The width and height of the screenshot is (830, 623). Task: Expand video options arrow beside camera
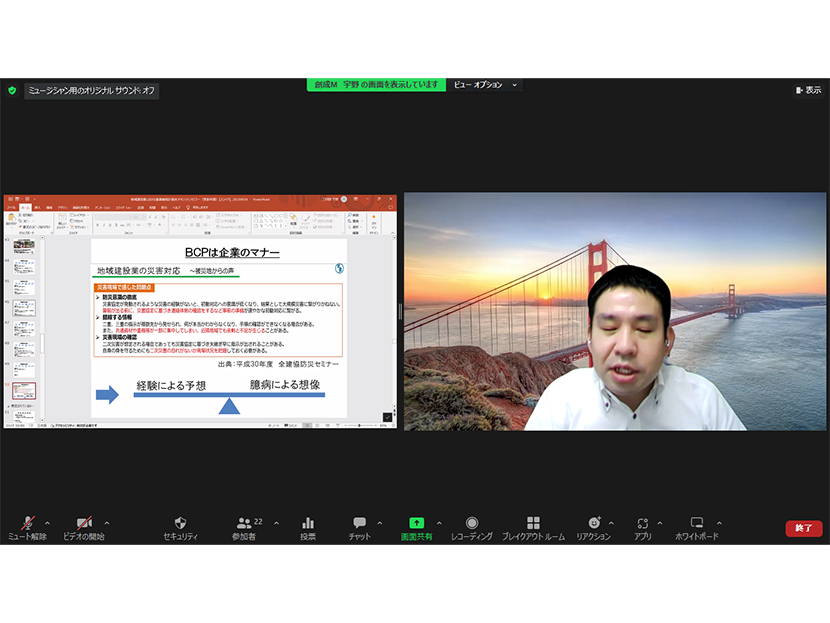(107, 523)
